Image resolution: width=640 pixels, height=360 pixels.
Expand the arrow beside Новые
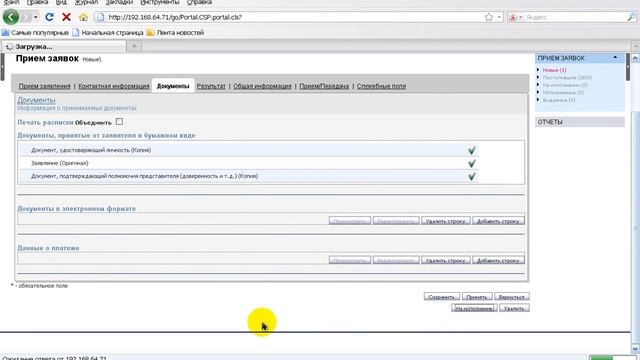pos(538,70)
